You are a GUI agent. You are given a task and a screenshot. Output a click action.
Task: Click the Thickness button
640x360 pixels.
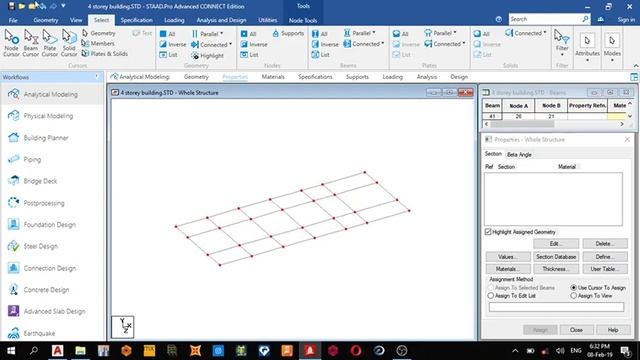pyautogui.click(x=556, y=269)
